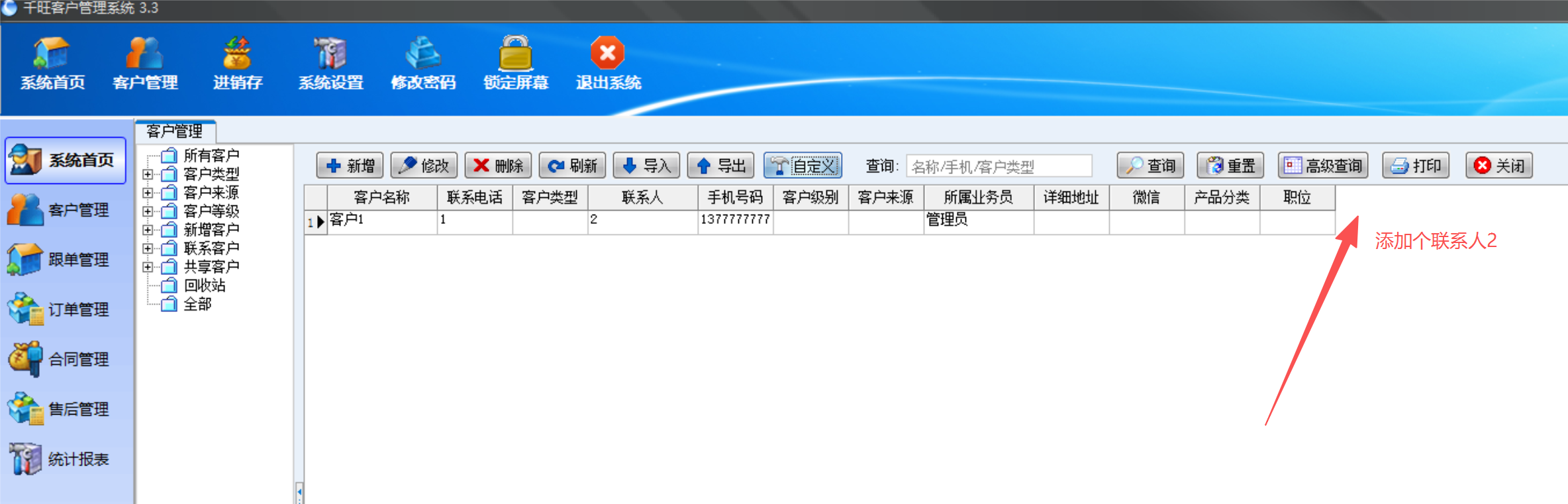Open 系统首页 icon in top toolbar

tap(52, 54)
